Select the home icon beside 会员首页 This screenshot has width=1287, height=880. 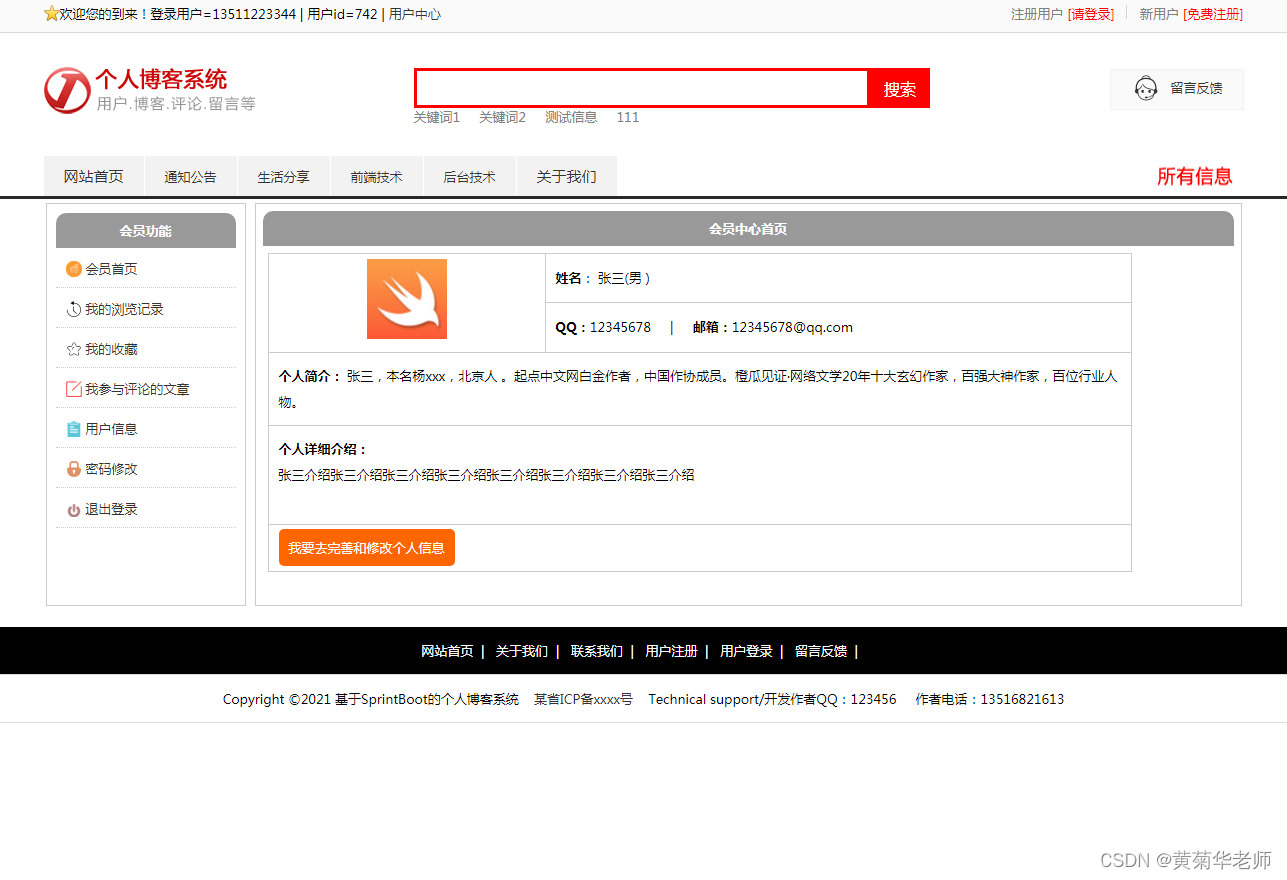(x=73, y=268)
